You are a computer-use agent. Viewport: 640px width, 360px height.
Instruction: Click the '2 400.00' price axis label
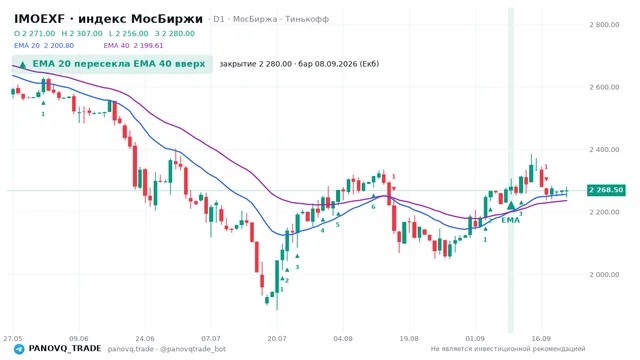604,149
